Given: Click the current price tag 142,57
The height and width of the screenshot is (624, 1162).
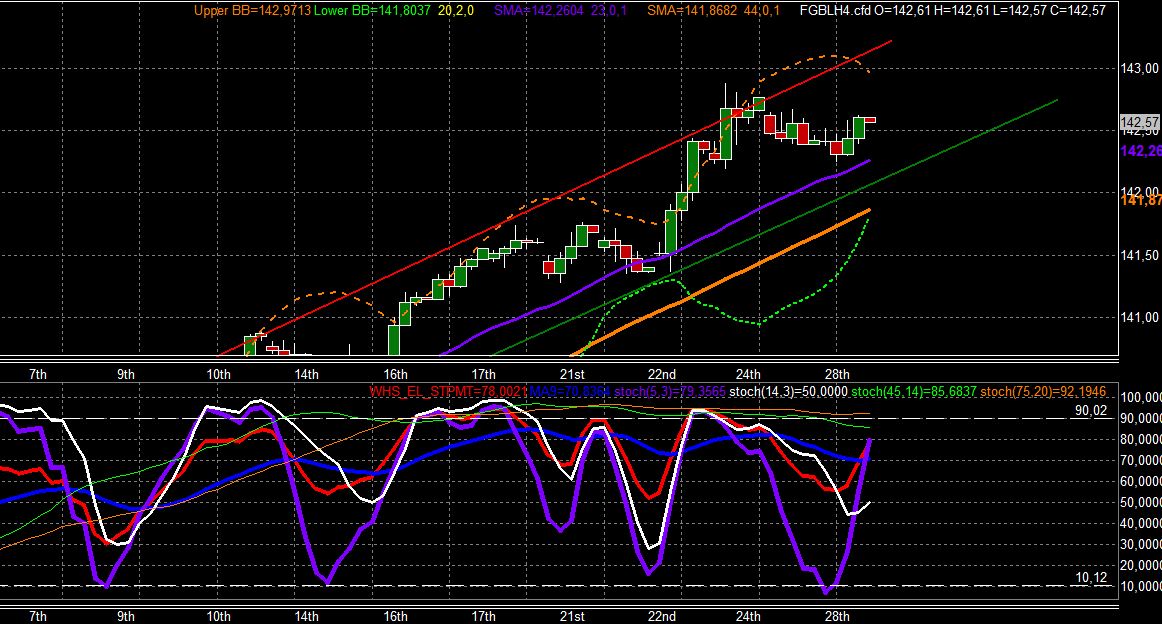Looking at the screenshot, I should point(1139,122).
